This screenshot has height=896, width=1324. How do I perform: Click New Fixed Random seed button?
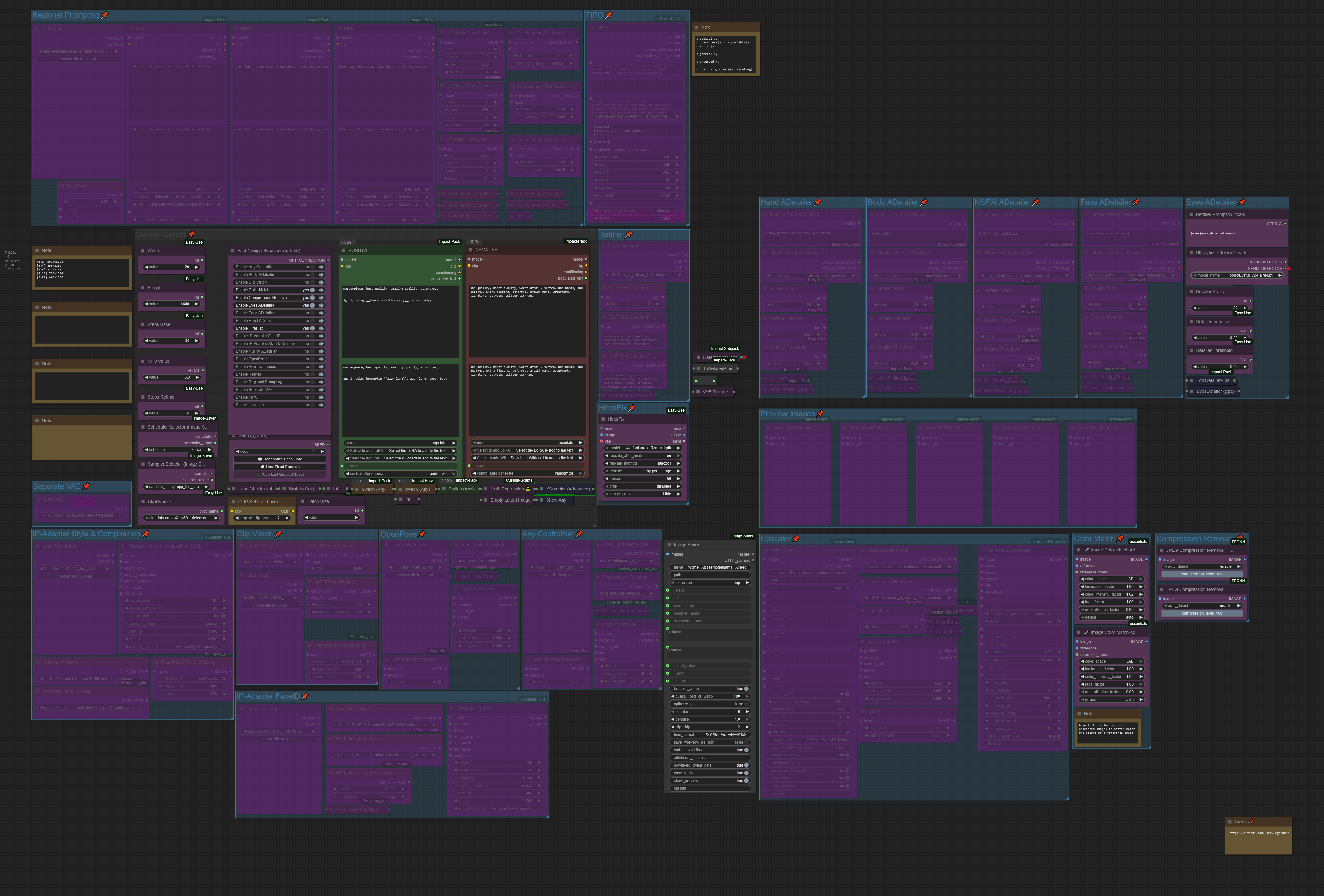[x=280, y=467]
